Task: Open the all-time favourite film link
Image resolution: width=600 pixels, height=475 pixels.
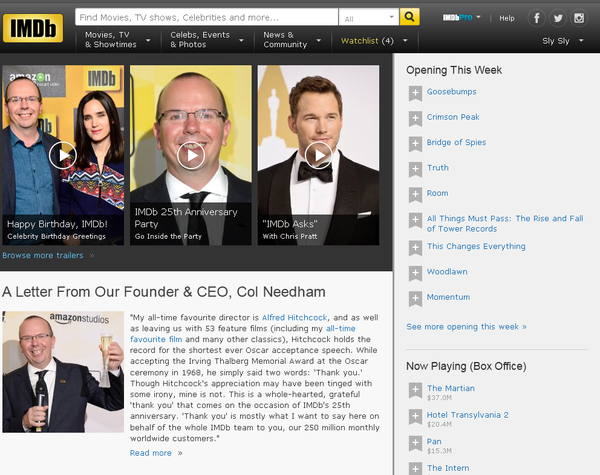Action: [x=243, y=334]
